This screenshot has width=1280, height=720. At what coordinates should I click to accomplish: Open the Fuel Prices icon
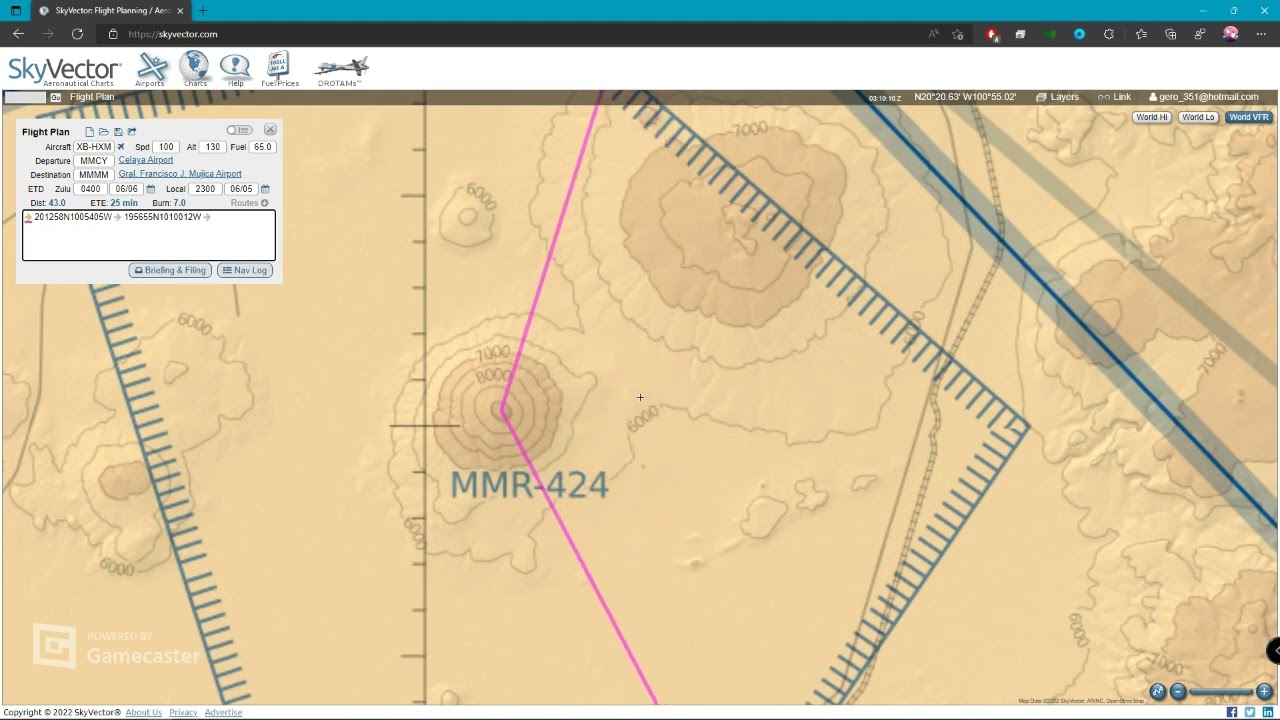click(x=279, y=69)
